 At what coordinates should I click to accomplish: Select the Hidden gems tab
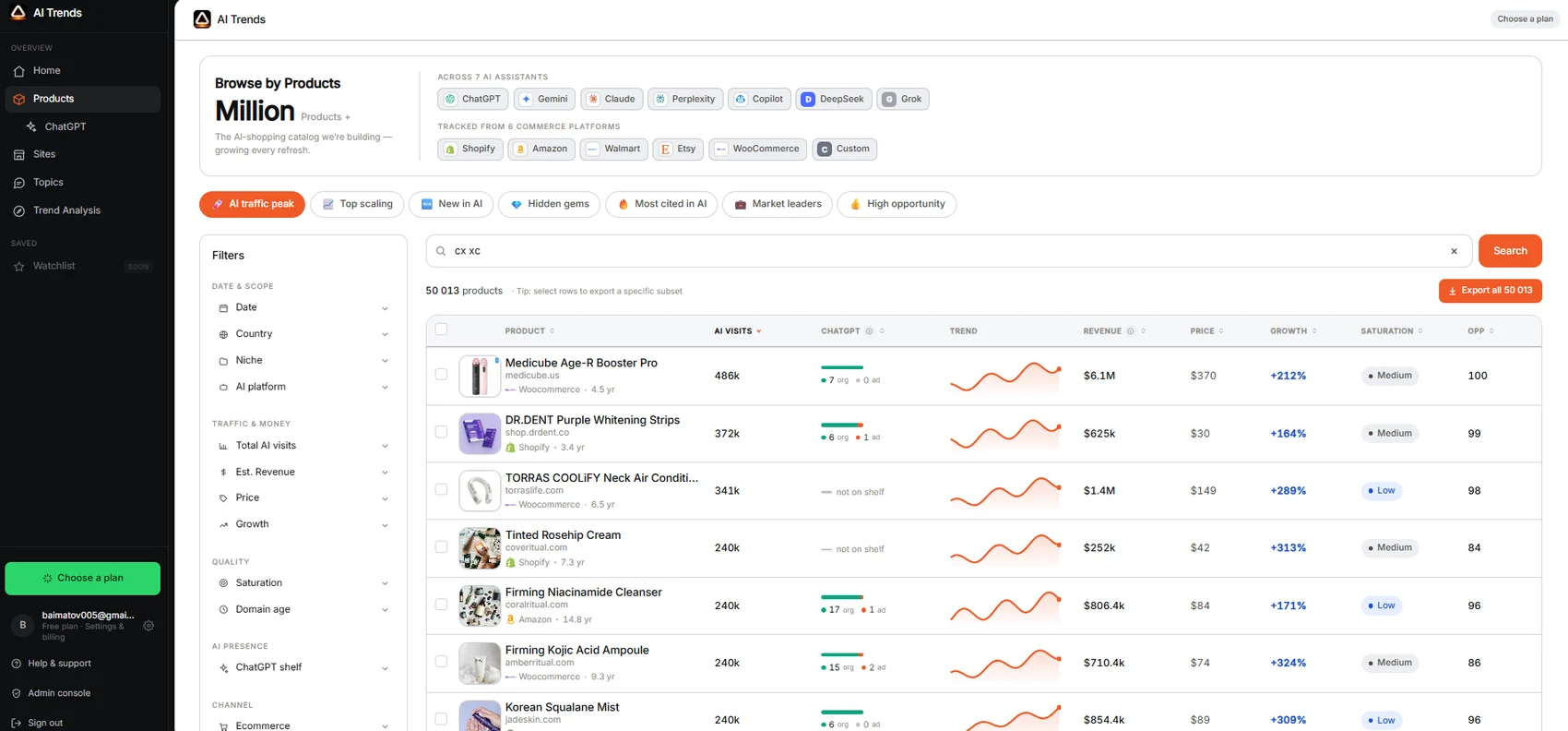[549, 204]
